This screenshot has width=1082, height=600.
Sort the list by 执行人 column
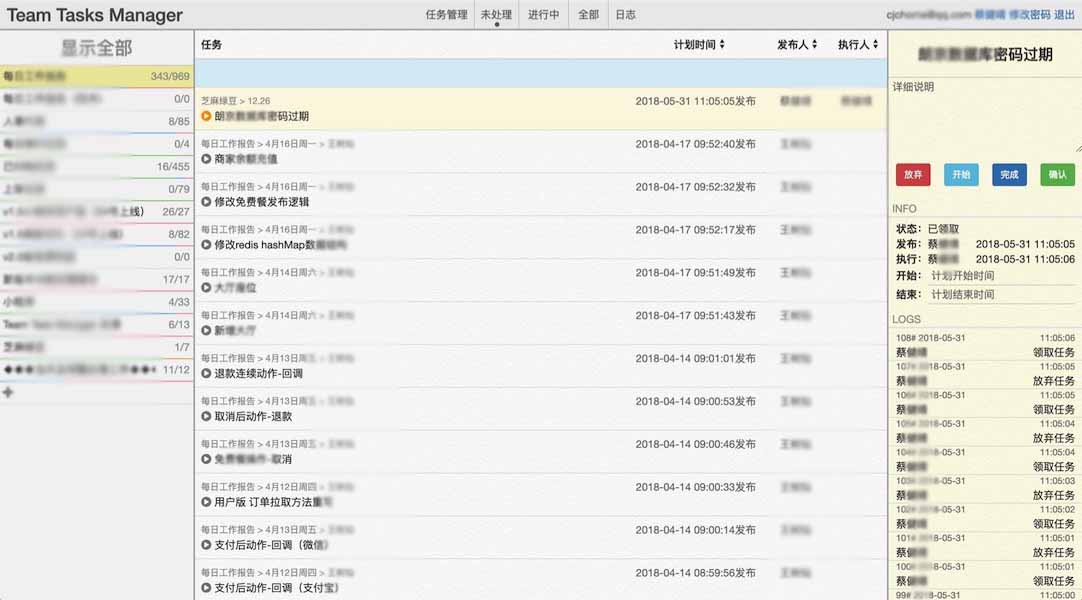click(x=858, y=45)
